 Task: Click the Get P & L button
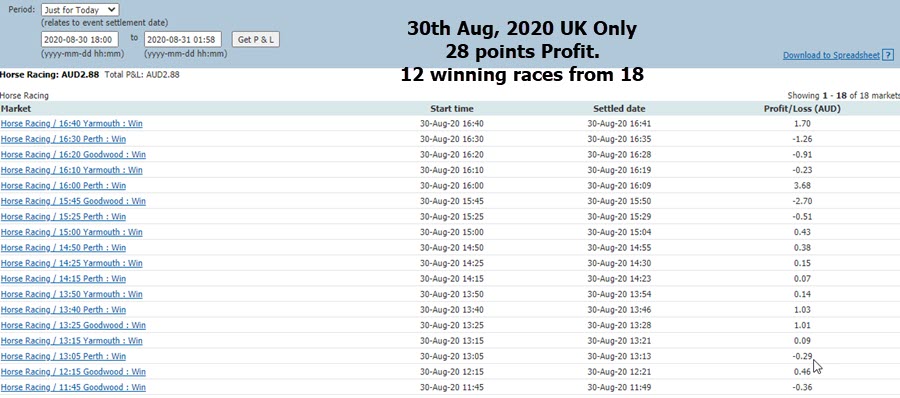point(255,39)
